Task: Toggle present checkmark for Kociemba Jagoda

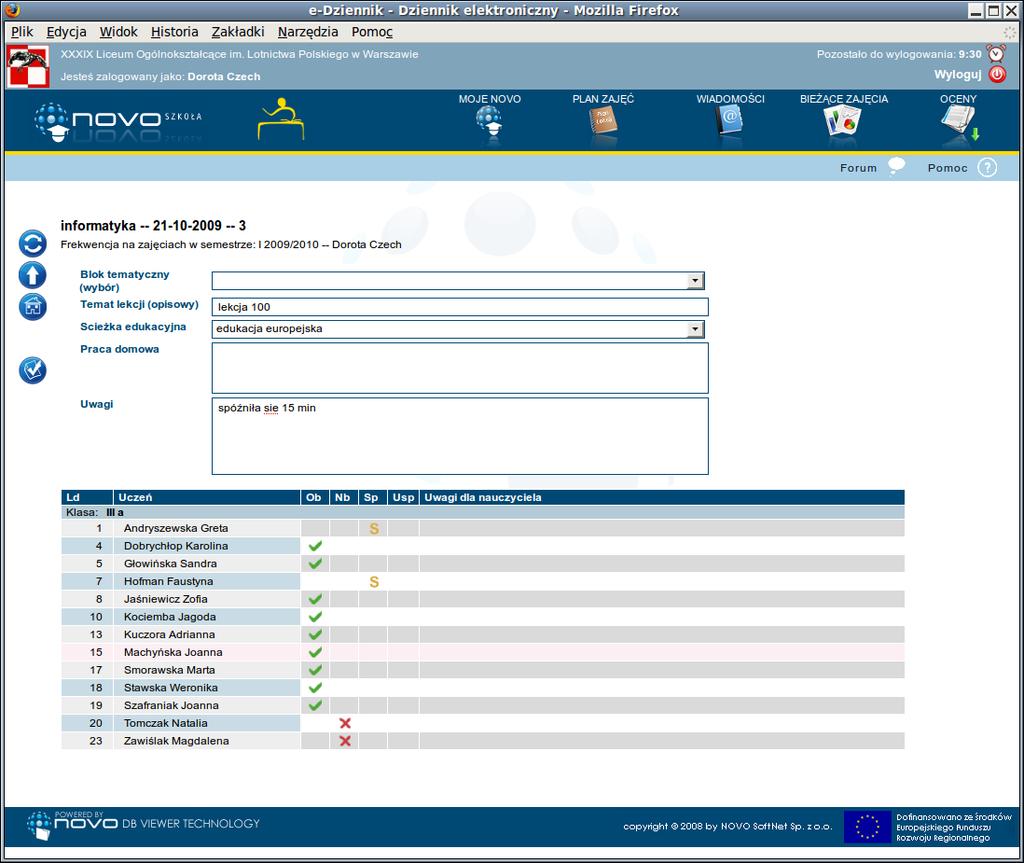Action: (315, 617)
